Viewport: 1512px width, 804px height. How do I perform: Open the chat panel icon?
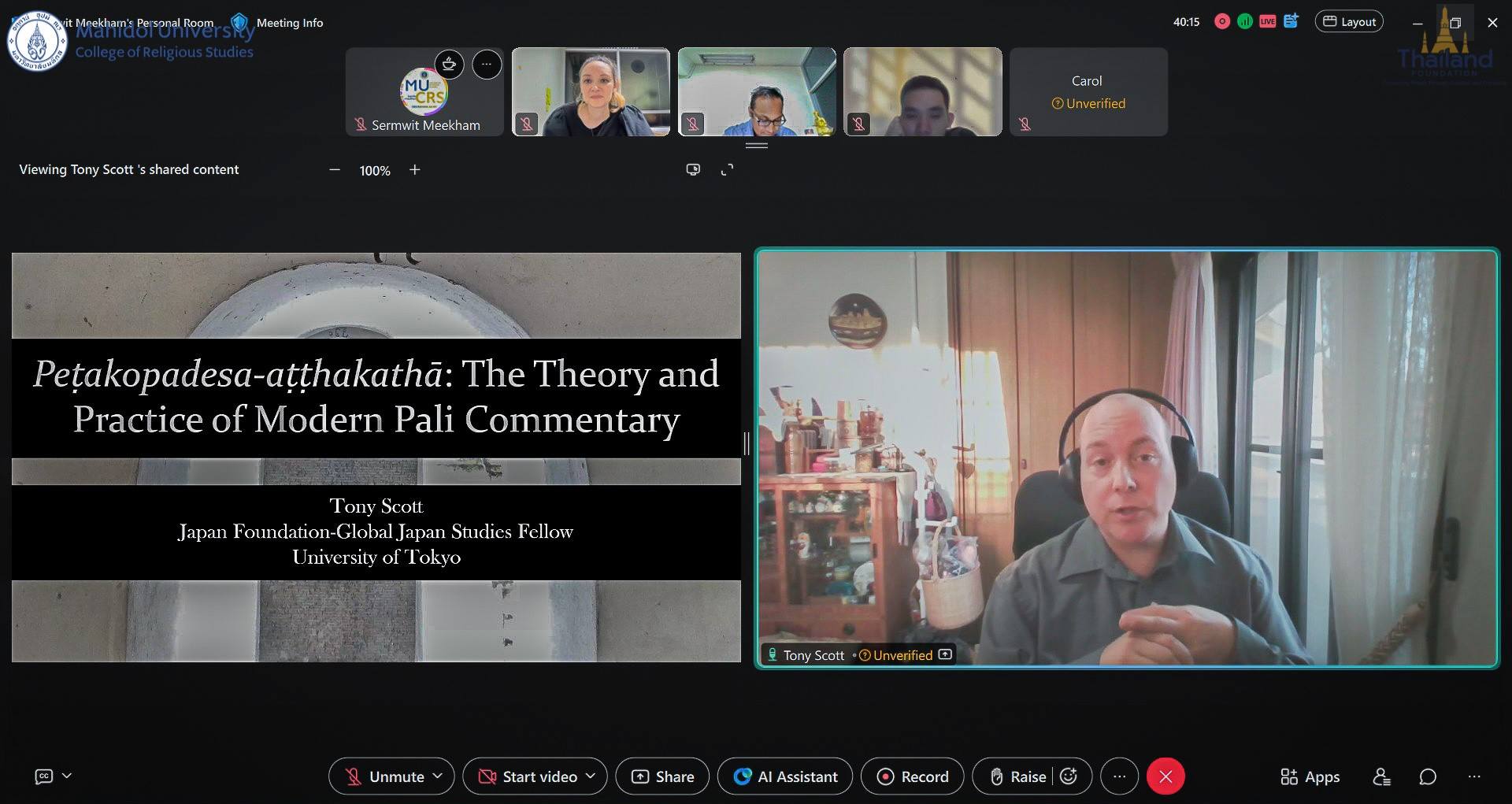1428,776
